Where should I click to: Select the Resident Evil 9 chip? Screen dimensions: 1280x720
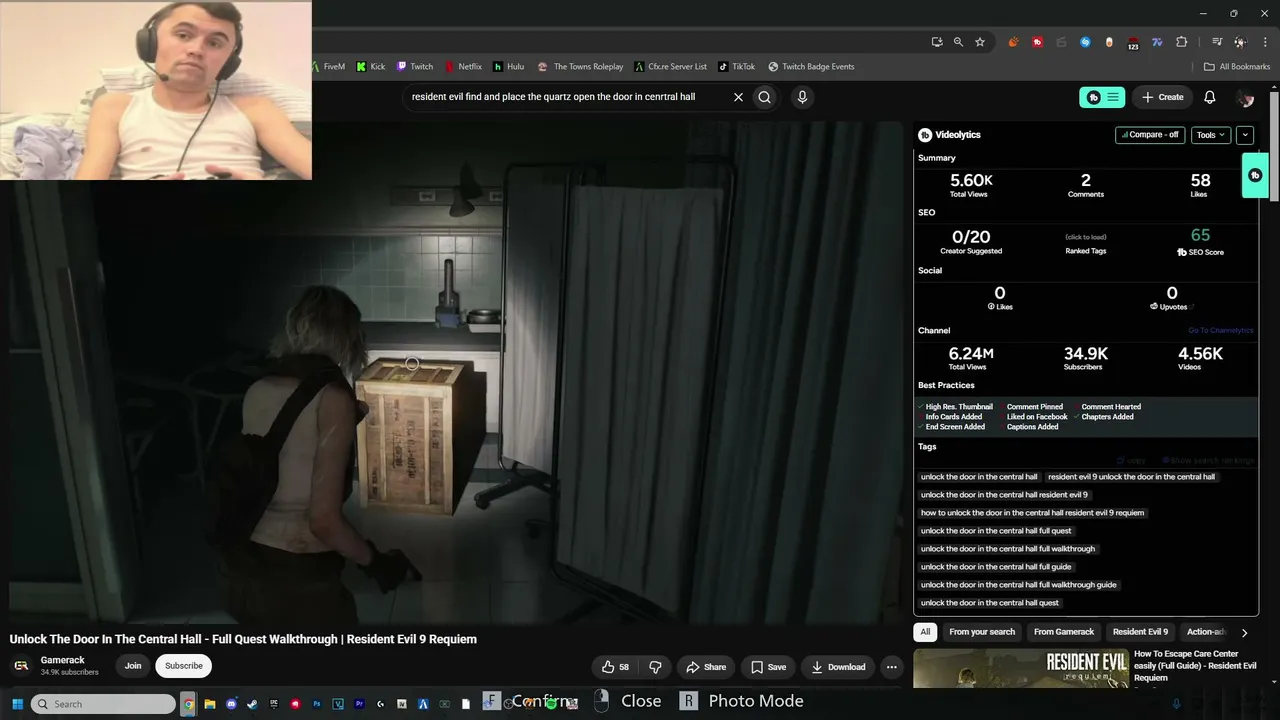click(x=1140, y=632)
